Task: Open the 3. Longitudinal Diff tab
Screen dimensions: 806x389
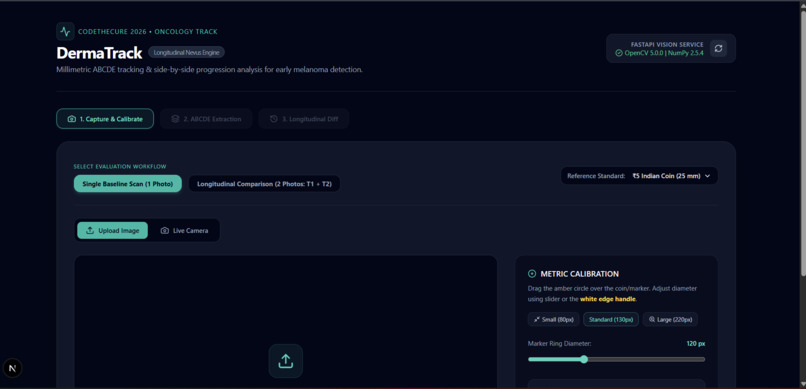Action: click(304, 119)
